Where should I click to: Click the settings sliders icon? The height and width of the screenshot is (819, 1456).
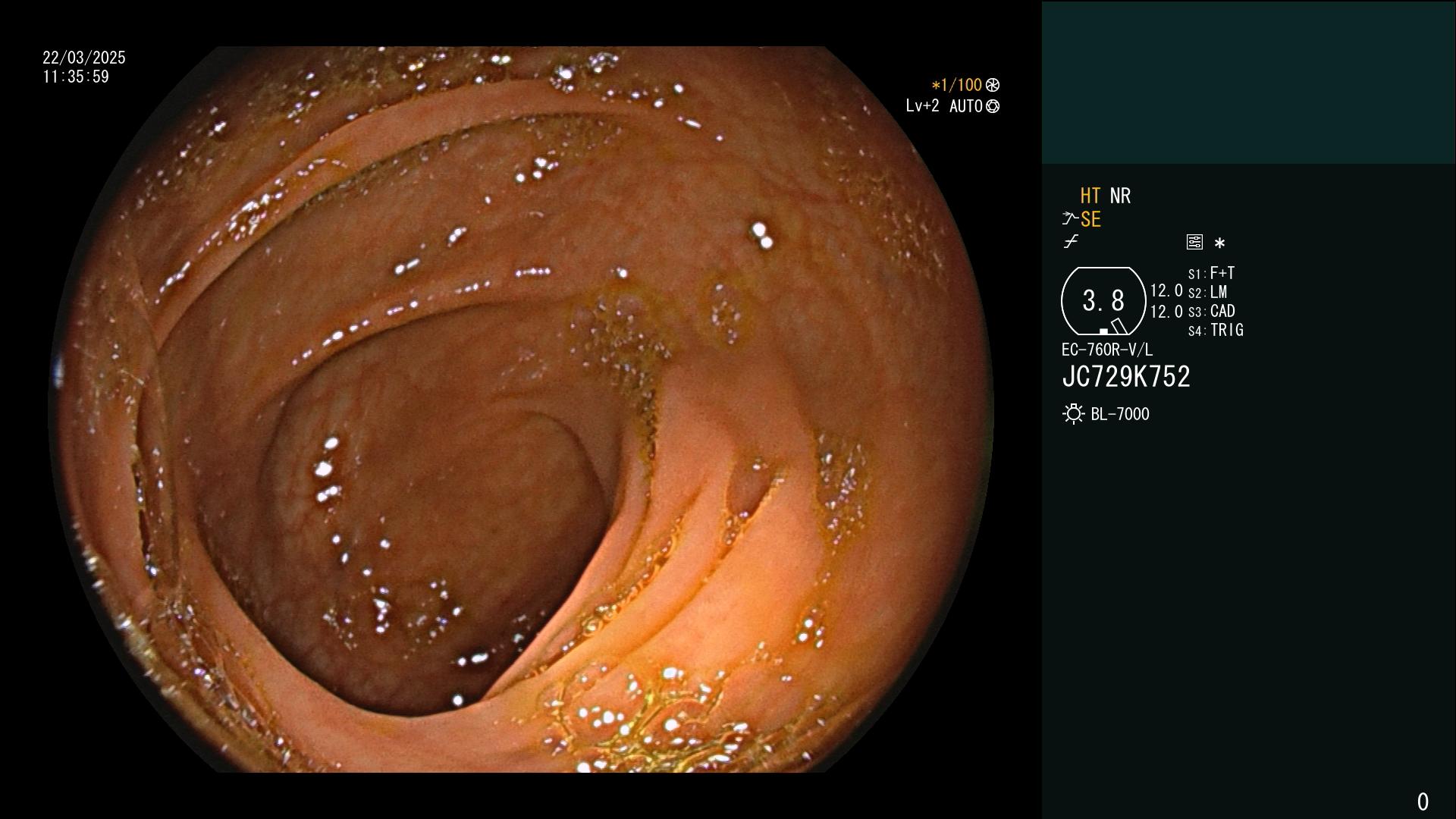pos(1194,242)
